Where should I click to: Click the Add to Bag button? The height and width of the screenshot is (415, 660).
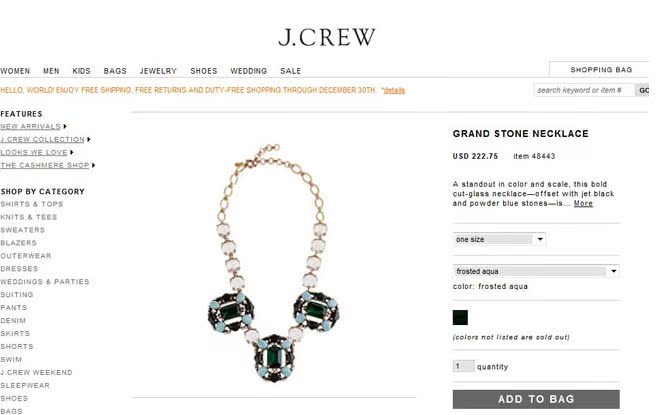point(536,399)
